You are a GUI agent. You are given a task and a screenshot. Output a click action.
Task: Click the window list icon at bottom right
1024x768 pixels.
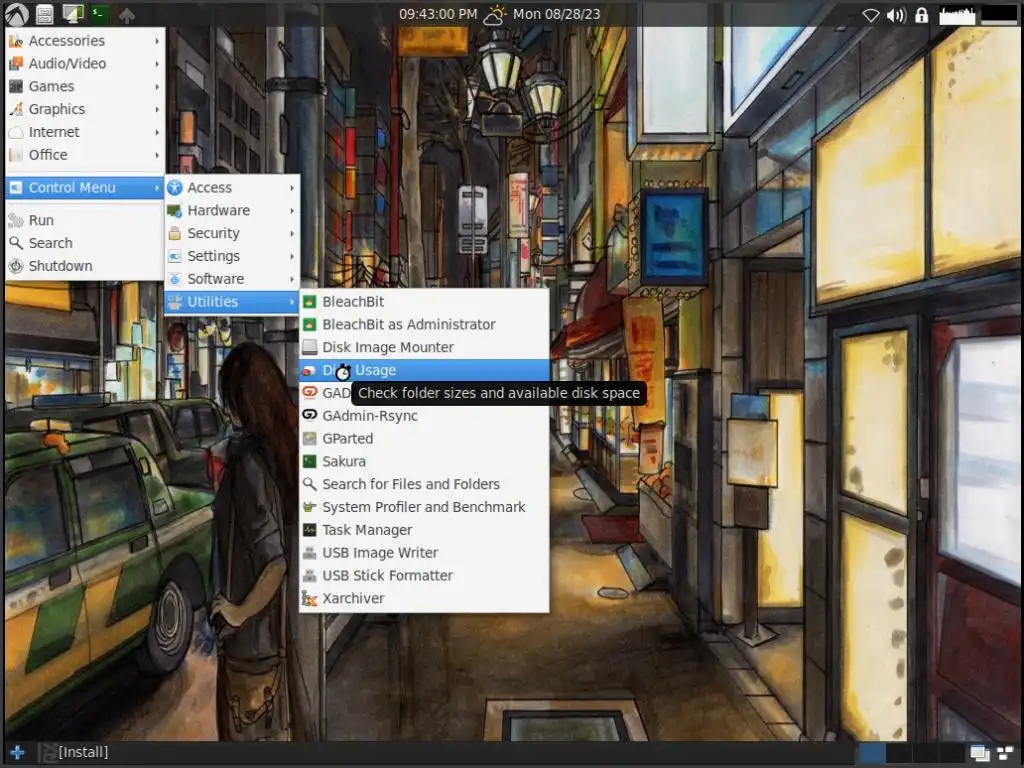[980, 753]
